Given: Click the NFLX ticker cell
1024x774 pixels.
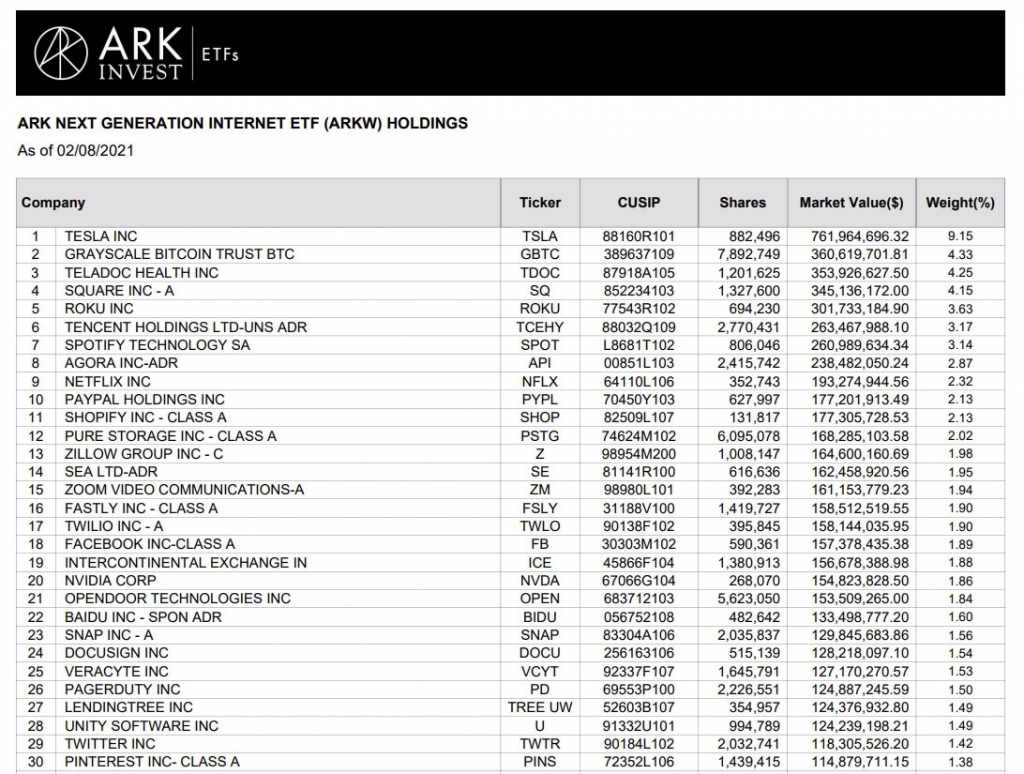Looking at the screenshot, I should point(540,381).
